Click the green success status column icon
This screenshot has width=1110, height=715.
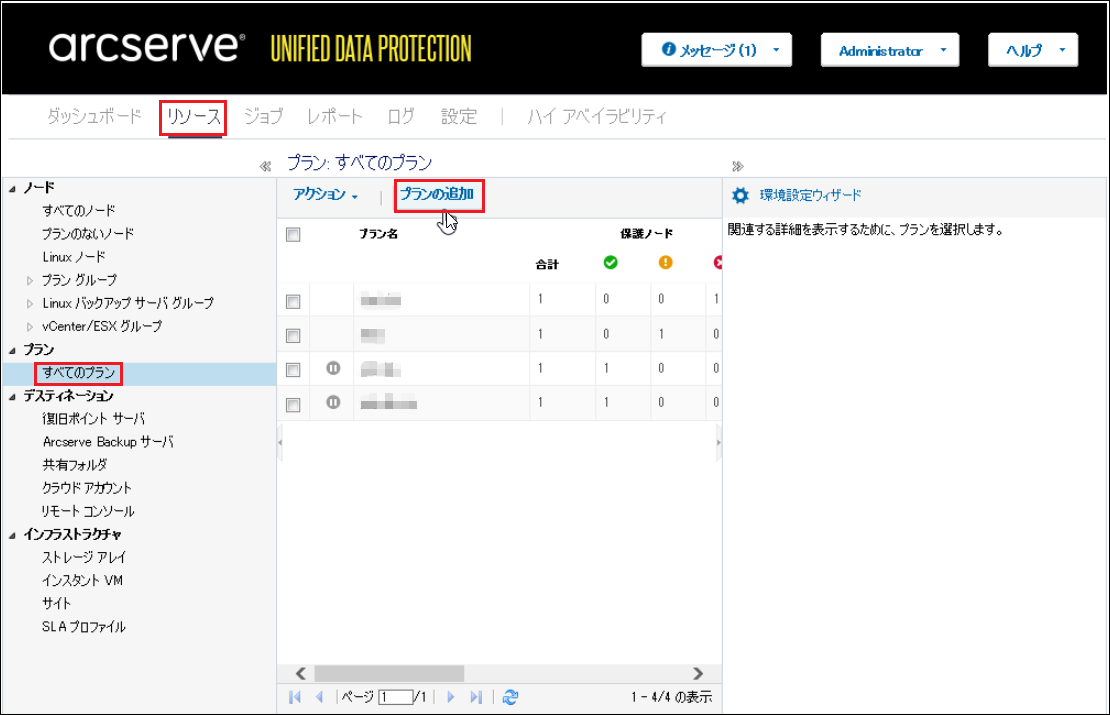[x=610, y=263]
